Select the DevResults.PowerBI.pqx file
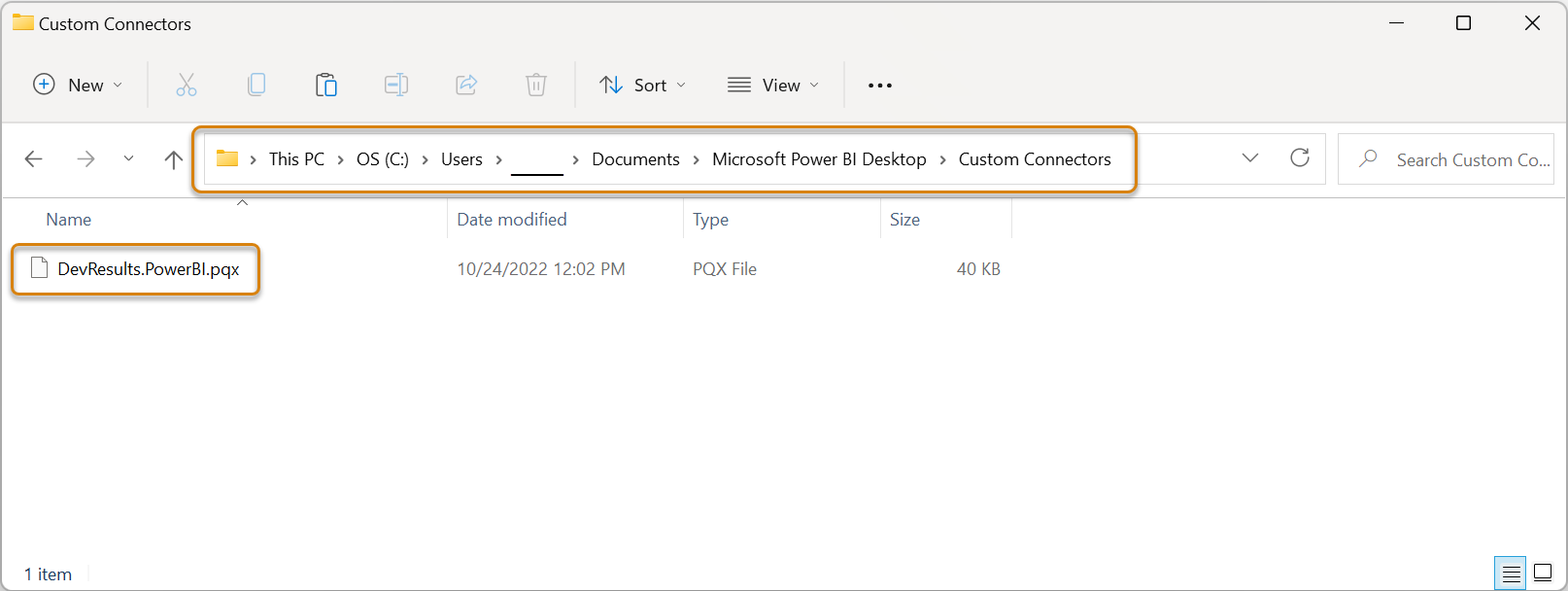Viewport: 1568px width, 591px height. [148, 269]
